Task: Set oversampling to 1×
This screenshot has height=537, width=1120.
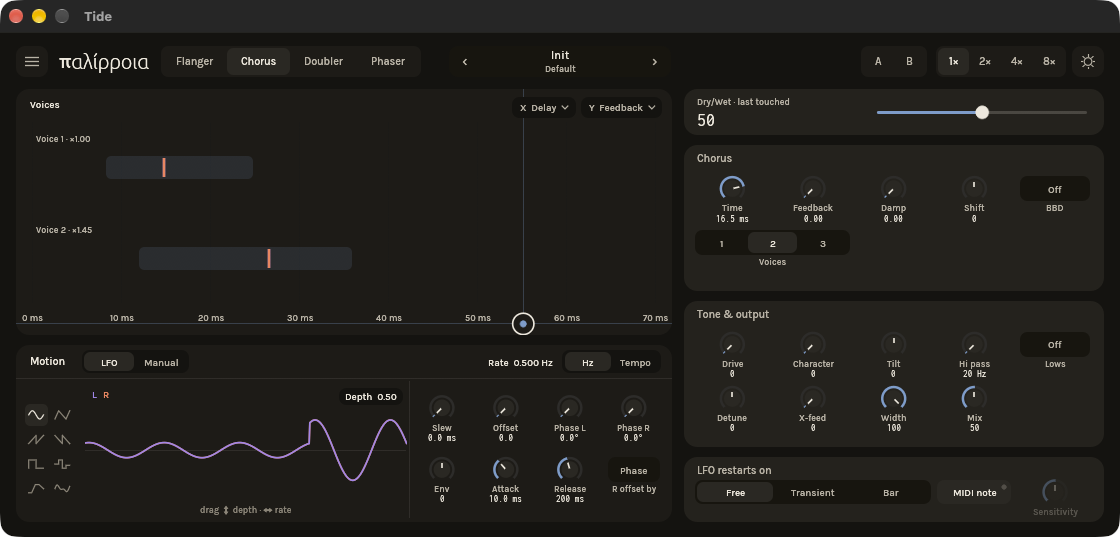Action: click(x=954, y=61)
